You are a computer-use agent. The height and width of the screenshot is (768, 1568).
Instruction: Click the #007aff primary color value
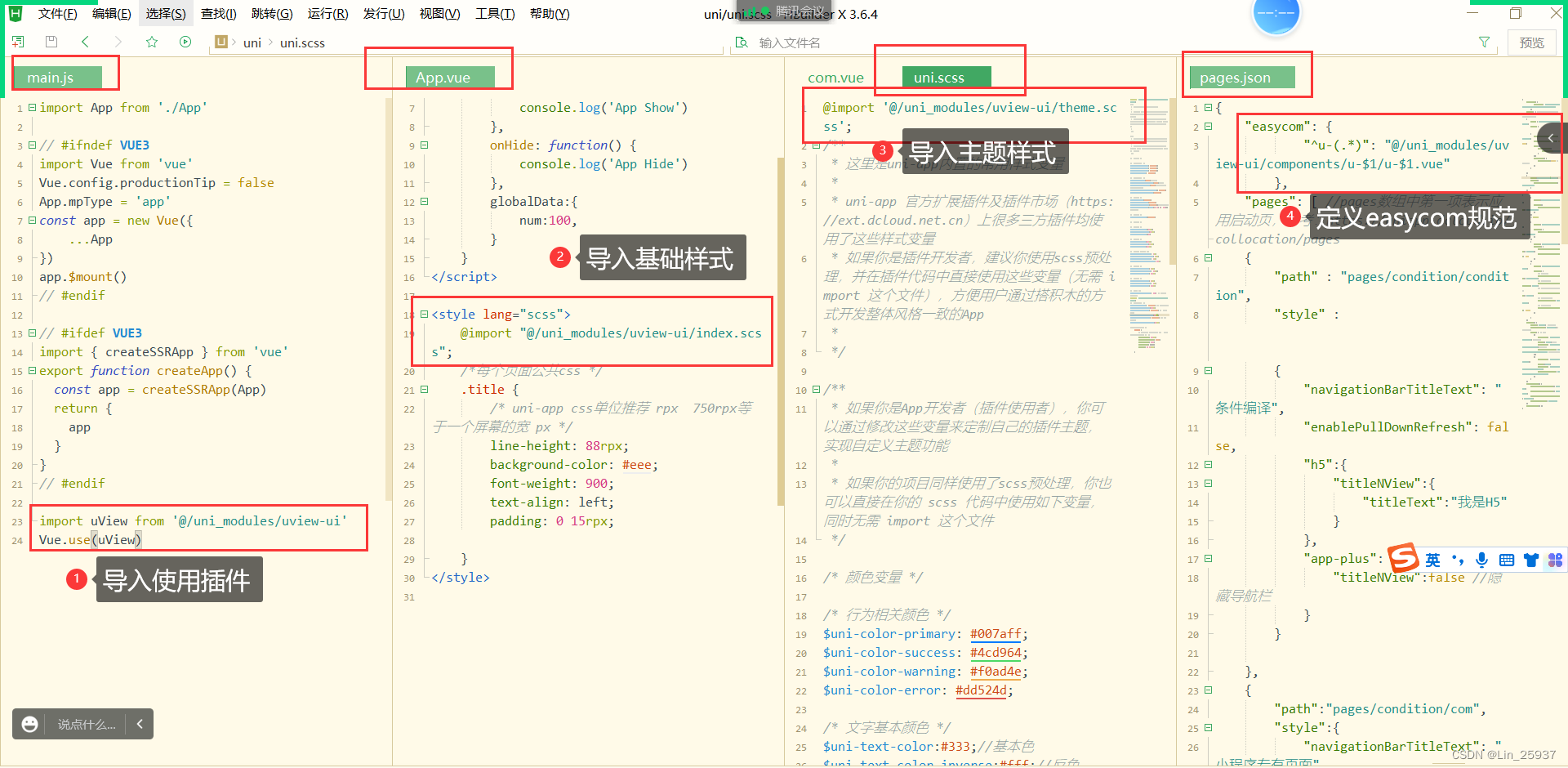[x=996, y=633]
